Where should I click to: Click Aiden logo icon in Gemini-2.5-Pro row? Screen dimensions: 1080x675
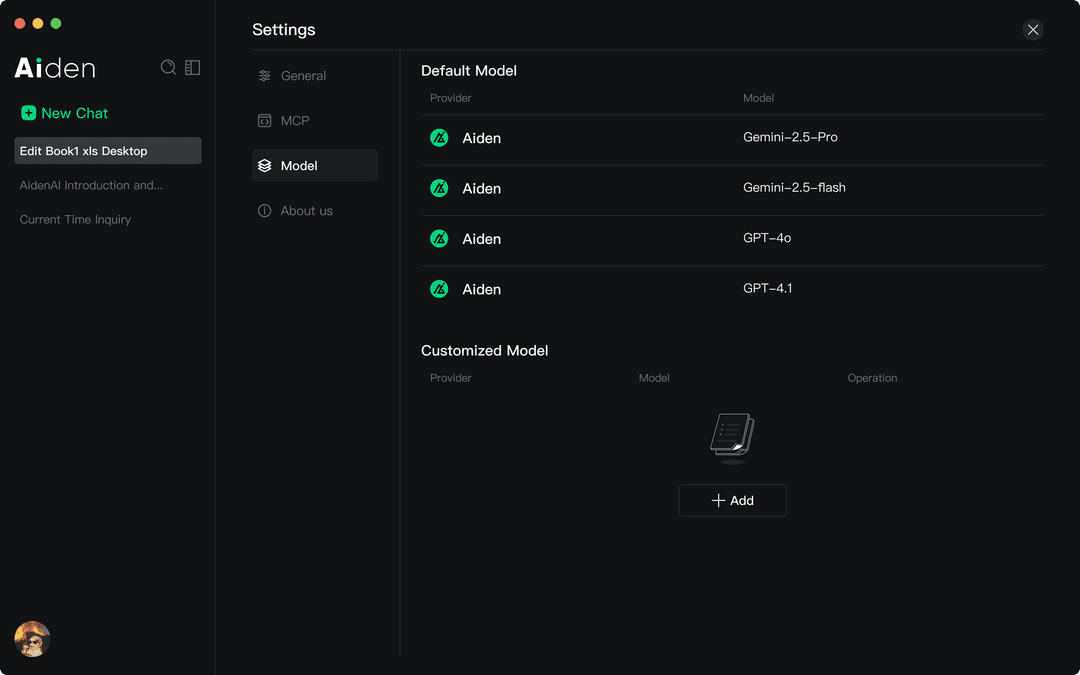(x=439, y=138)
